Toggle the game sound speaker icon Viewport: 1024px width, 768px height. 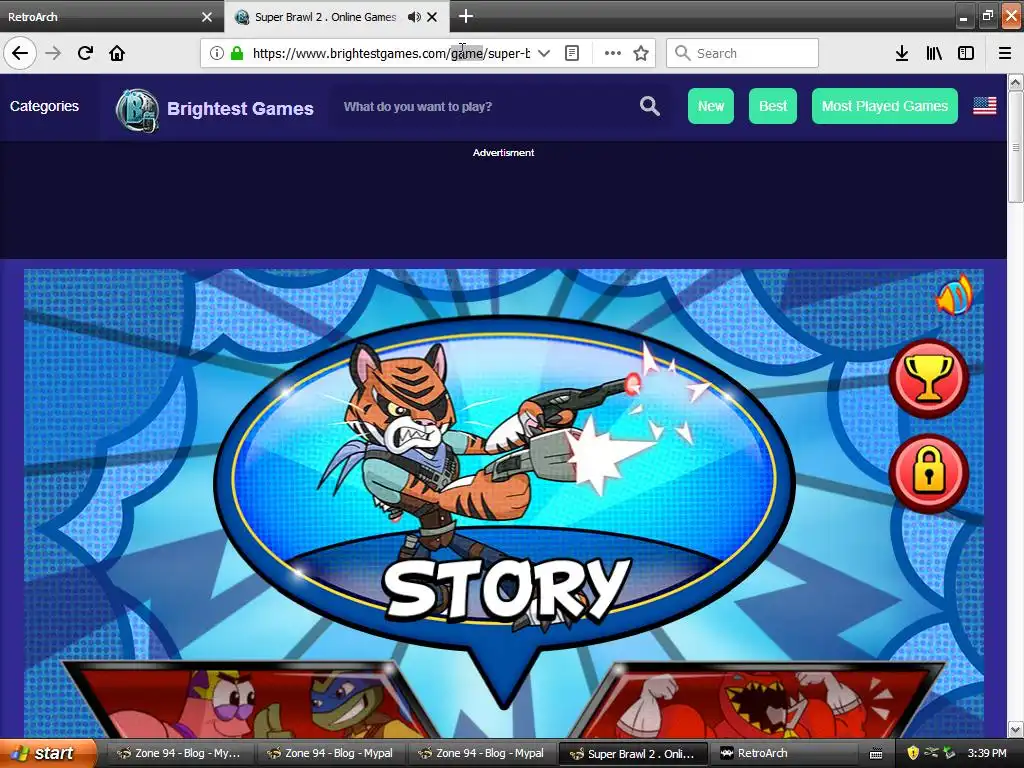click(x=954, y=297)
